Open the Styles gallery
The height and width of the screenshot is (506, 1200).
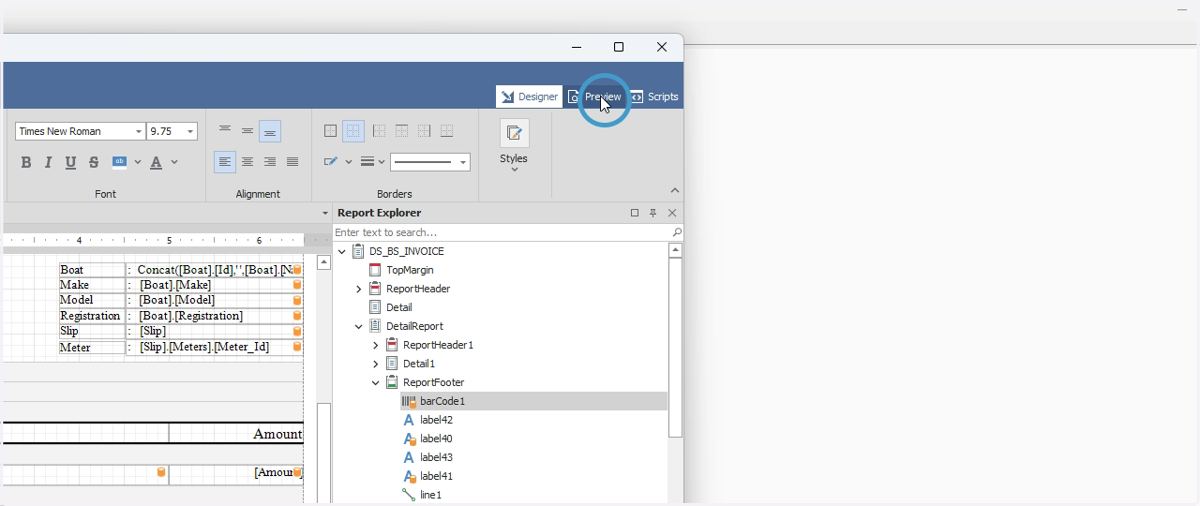(514, 146)
